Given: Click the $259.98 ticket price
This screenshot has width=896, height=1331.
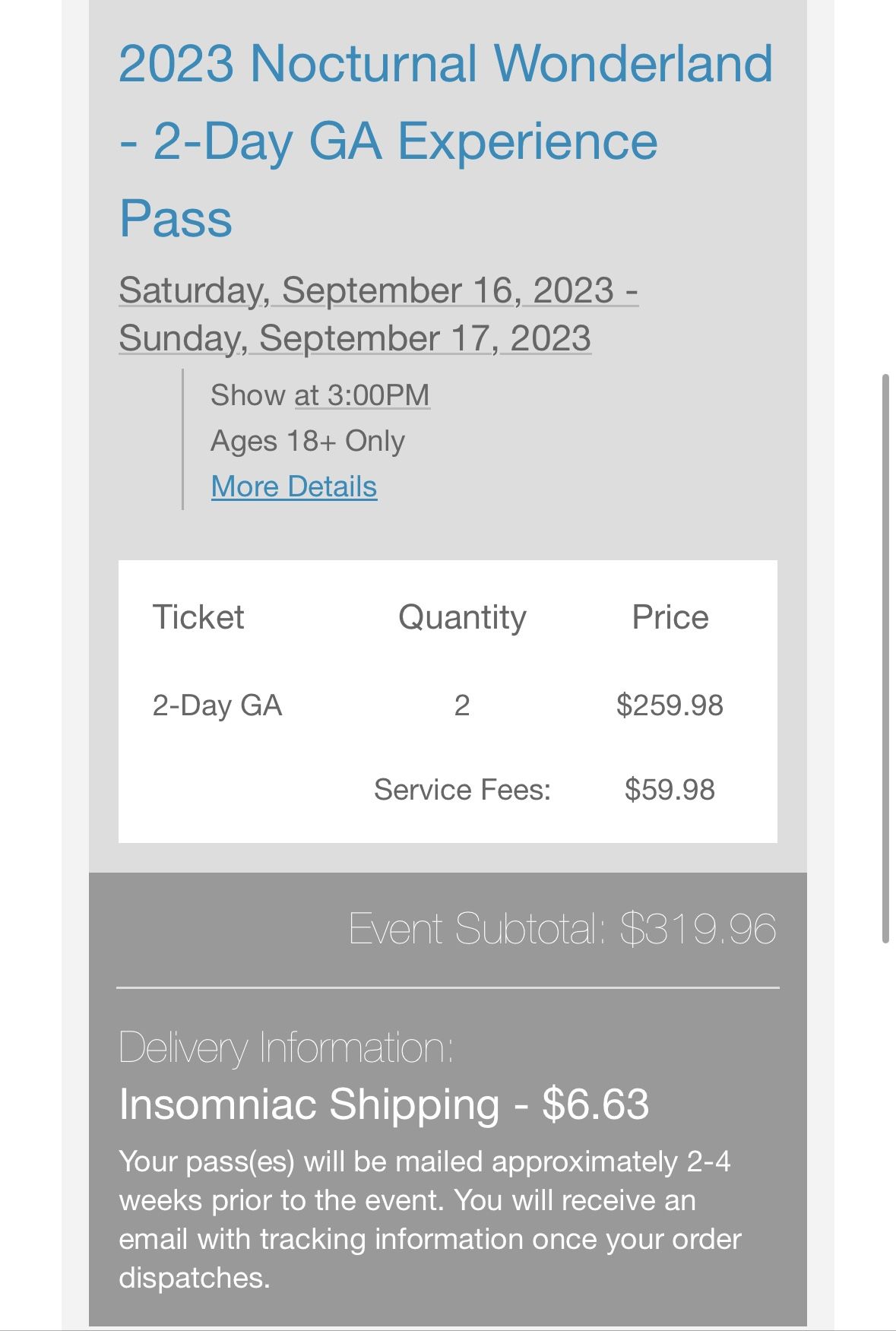Looking at the screenshot, I should [670, 705].
